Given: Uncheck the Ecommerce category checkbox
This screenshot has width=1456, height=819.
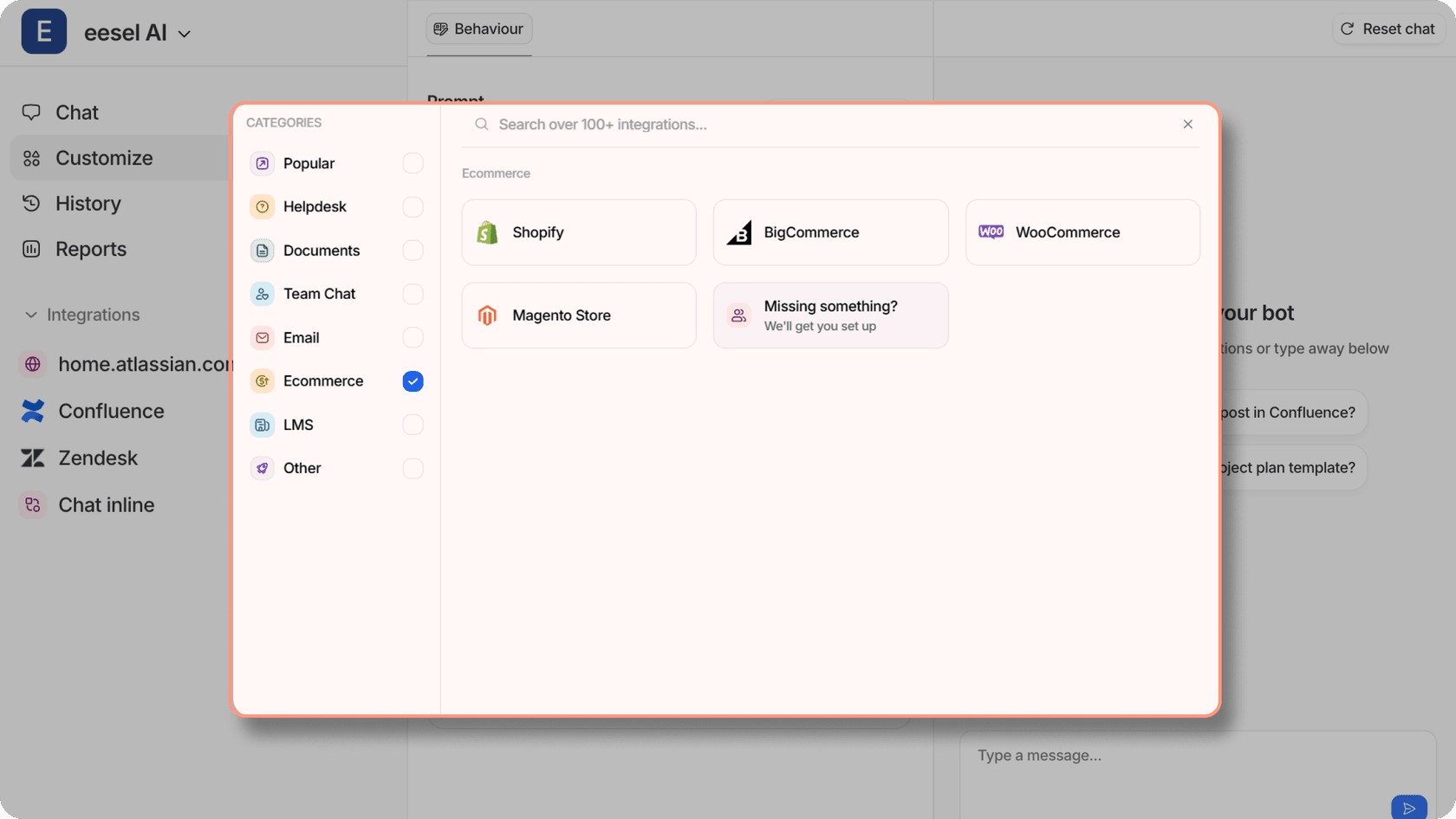Looking at the screenshot, I should [413, 380].
